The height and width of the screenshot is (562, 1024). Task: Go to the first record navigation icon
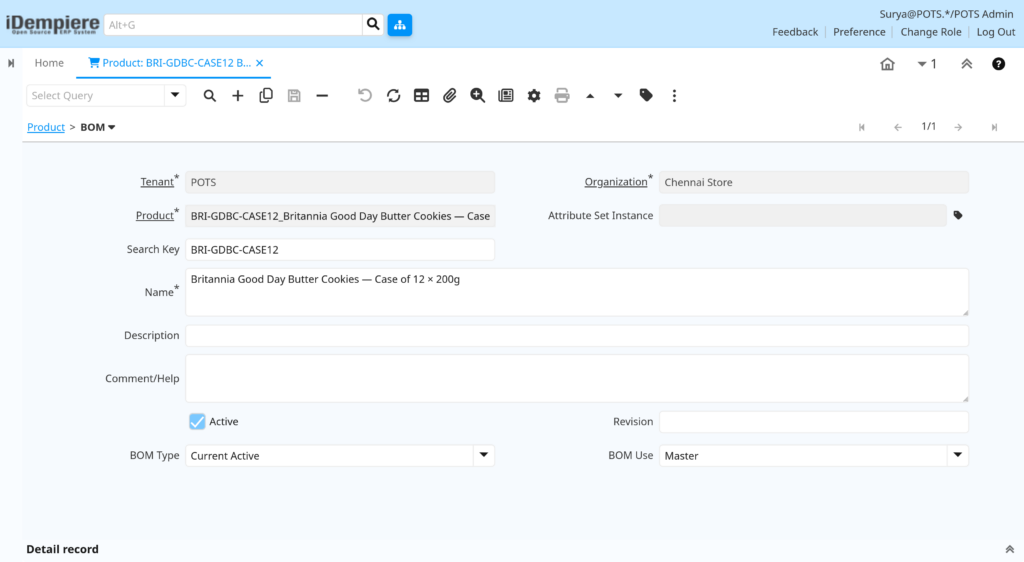pos(862,127)
